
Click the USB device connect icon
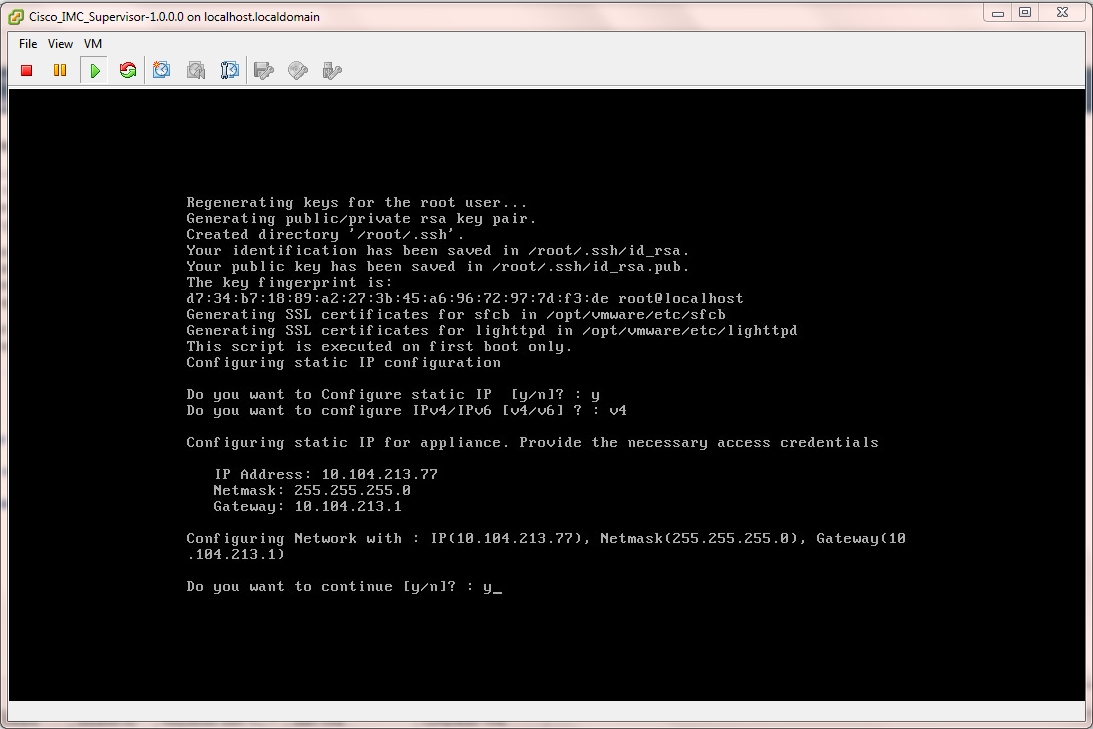[332, 70]
